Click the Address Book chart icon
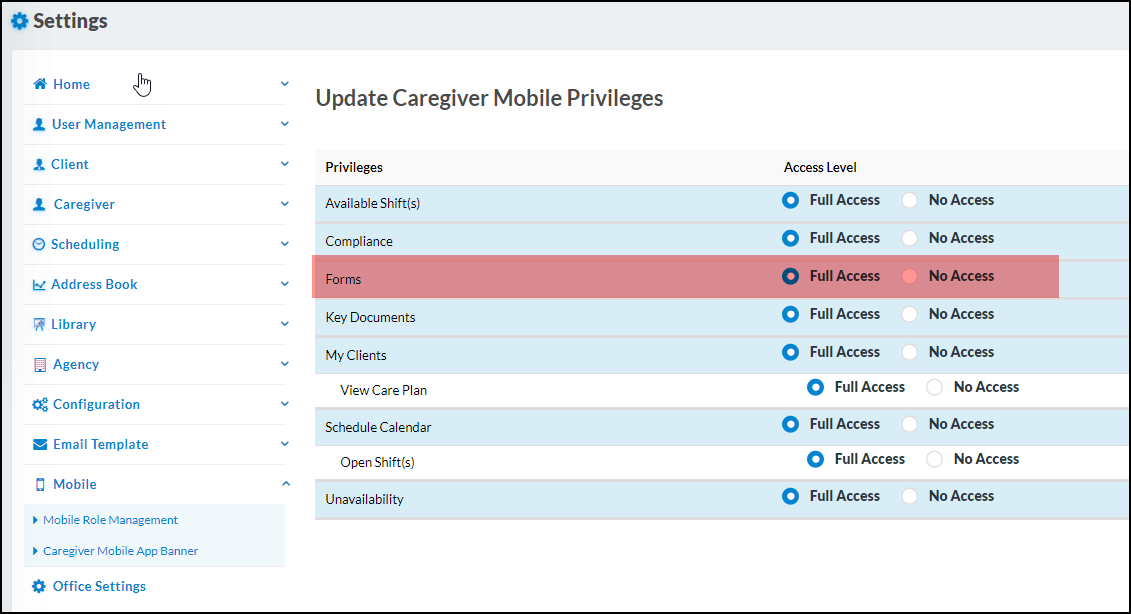The width and height of the screenshot is (1131, 614). (x=37, y=284)
